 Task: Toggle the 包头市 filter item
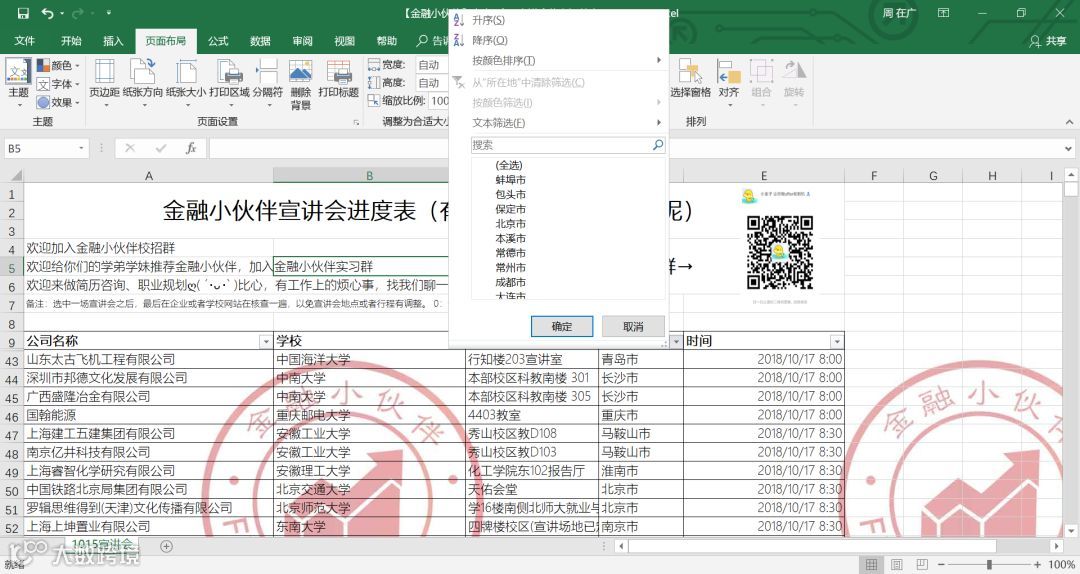510,194
